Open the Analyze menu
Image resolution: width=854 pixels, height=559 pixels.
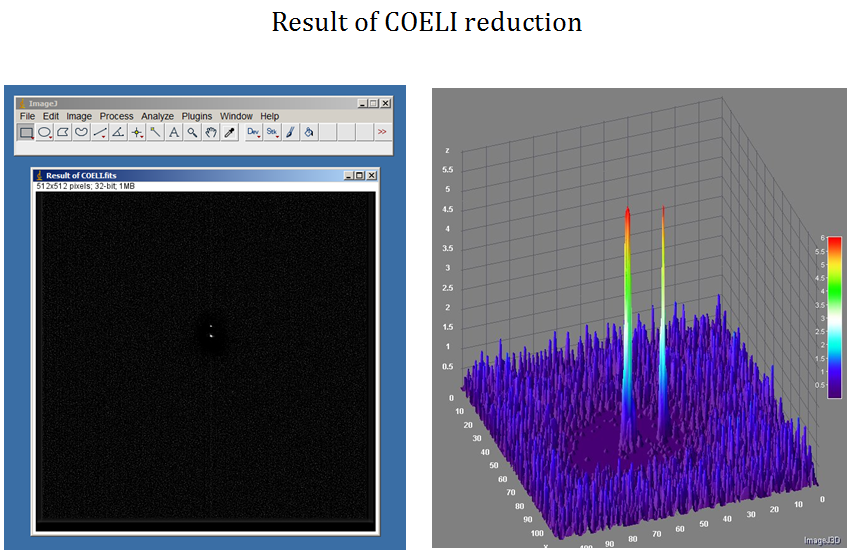(x=157, y=116)
